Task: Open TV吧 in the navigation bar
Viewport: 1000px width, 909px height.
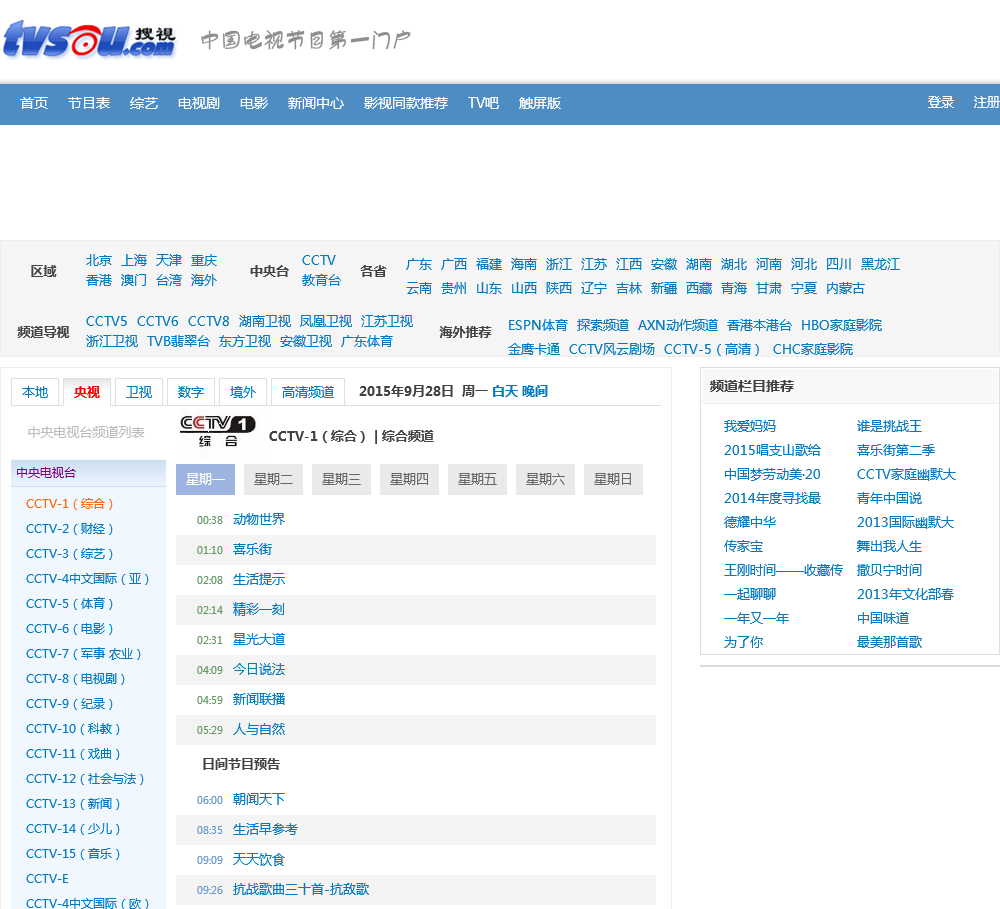Action: click(x=483, y=103)
